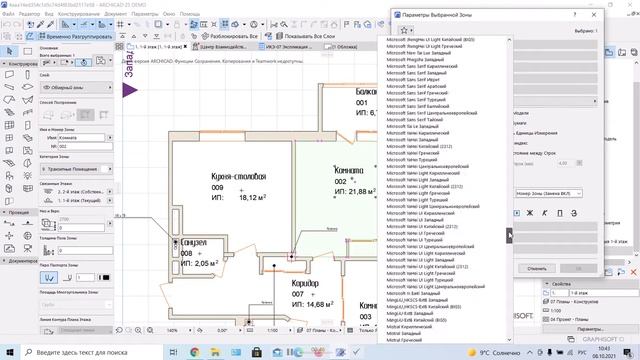Click the help question mark in the dialog
The height and width of the screenshot is (360, 640).
[x=575, y=15]
